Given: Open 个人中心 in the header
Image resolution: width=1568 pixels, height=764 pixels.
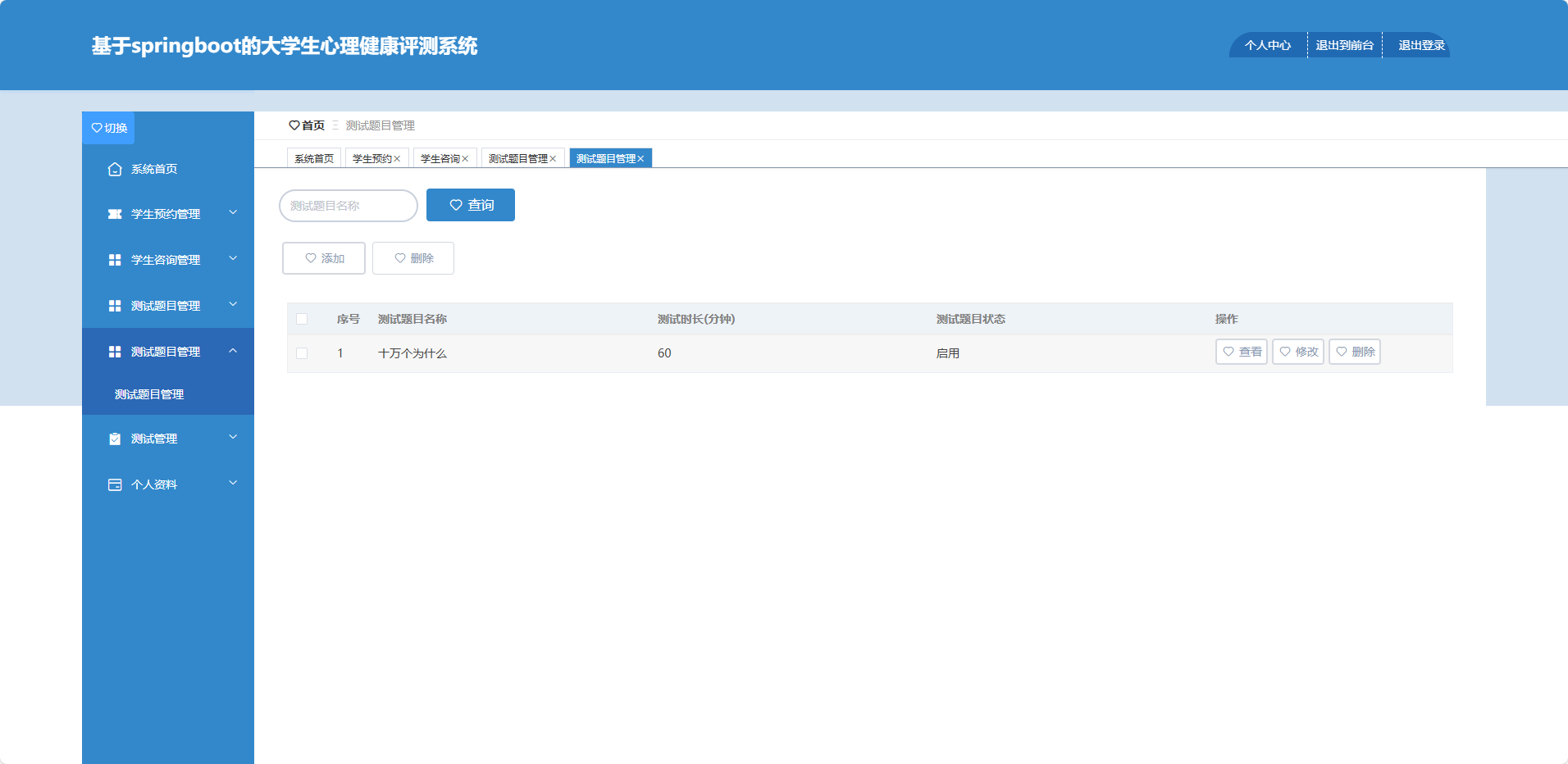Looking at the screenshot, I should (1268, 45).
